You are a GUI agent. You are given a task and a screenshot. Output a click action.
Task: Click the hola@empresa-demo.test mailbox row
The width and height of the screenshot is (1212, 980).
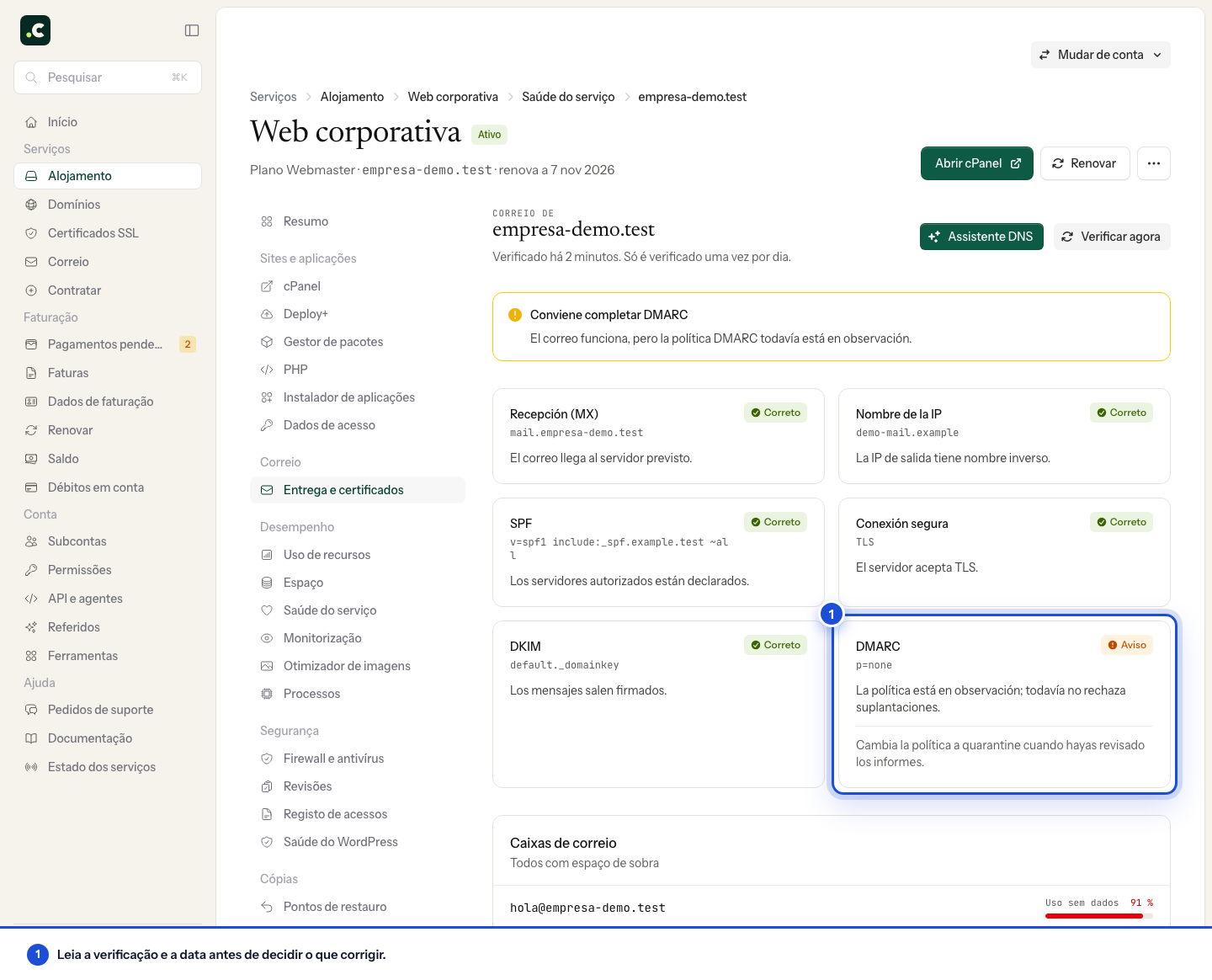(x=832, y=908)
